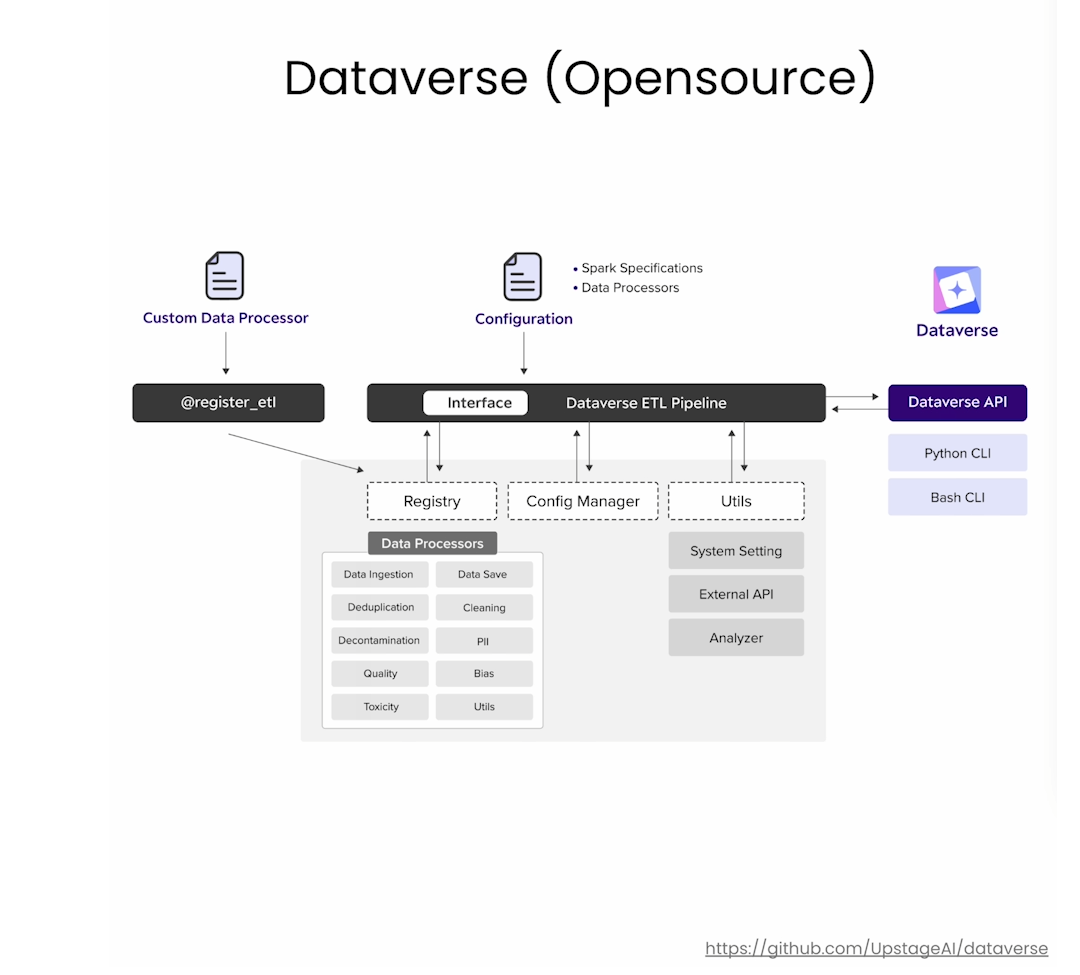Click the Spark Specifications bullet text
The width and height of the screenshot is (1080, 975).
coord(641,268)
